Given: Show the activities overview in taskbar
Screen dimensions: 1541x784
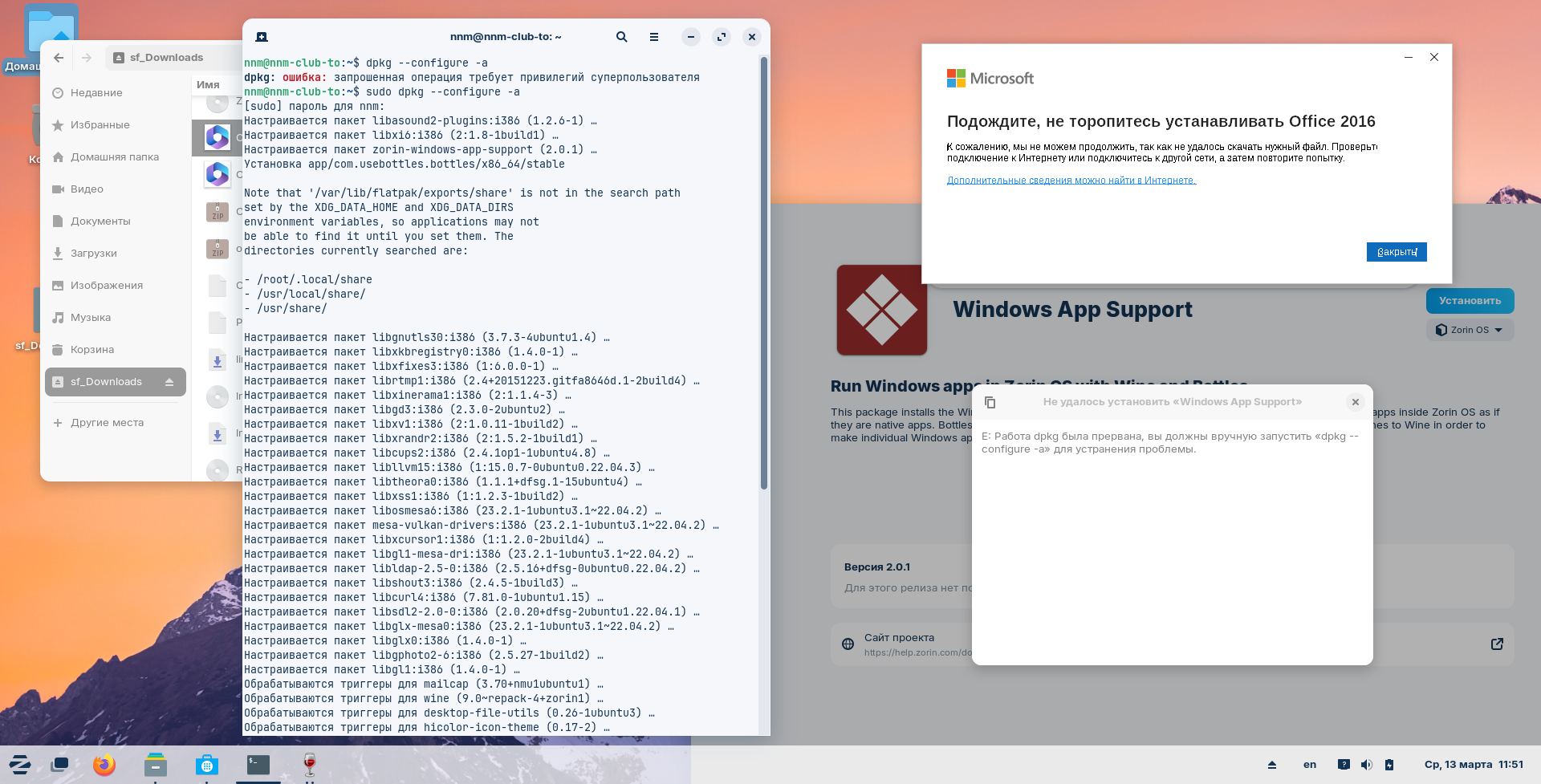Looking at the screenshot, I should (59, 765).
